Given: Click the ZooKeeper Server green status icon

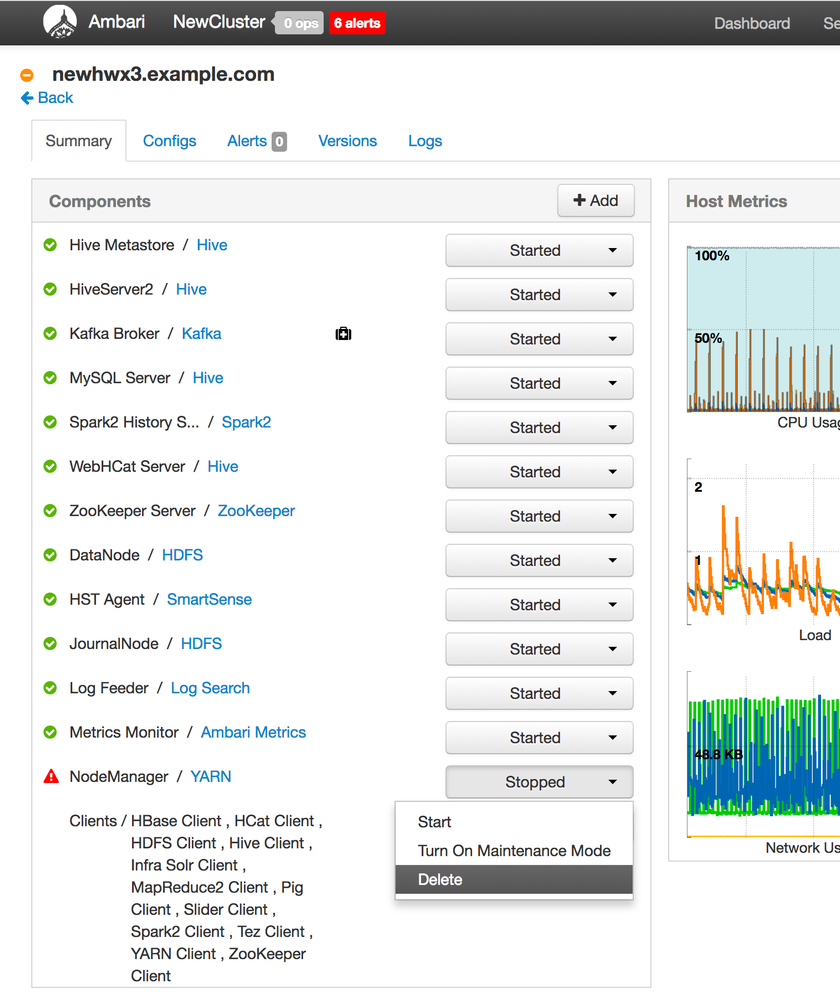Looking at the screenshot, I should 50,510.
